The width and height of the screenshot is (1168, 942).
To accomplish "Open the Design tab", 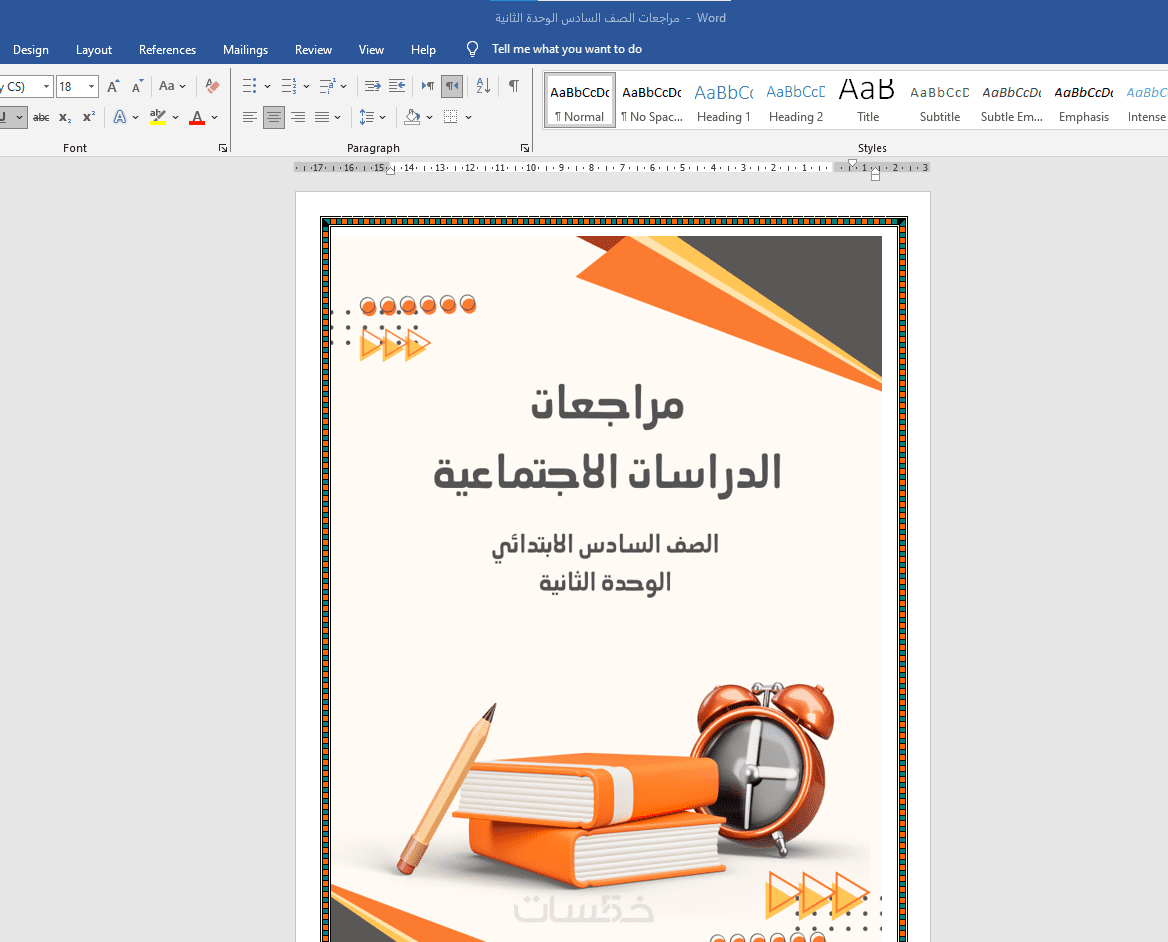I will coord(31,50).
